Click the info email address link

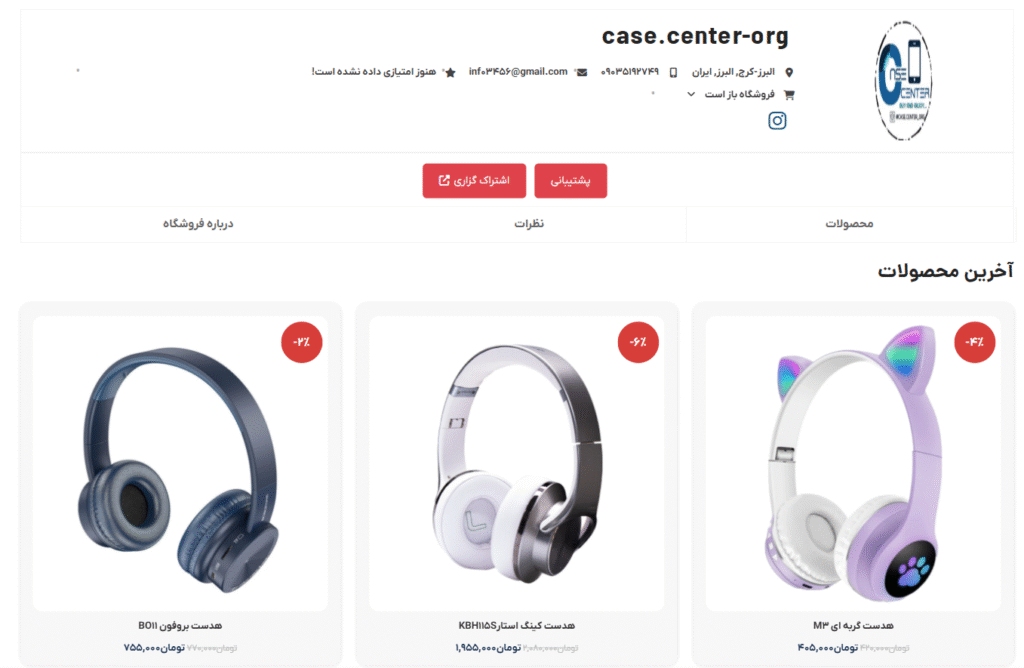[x=518, y=72]
